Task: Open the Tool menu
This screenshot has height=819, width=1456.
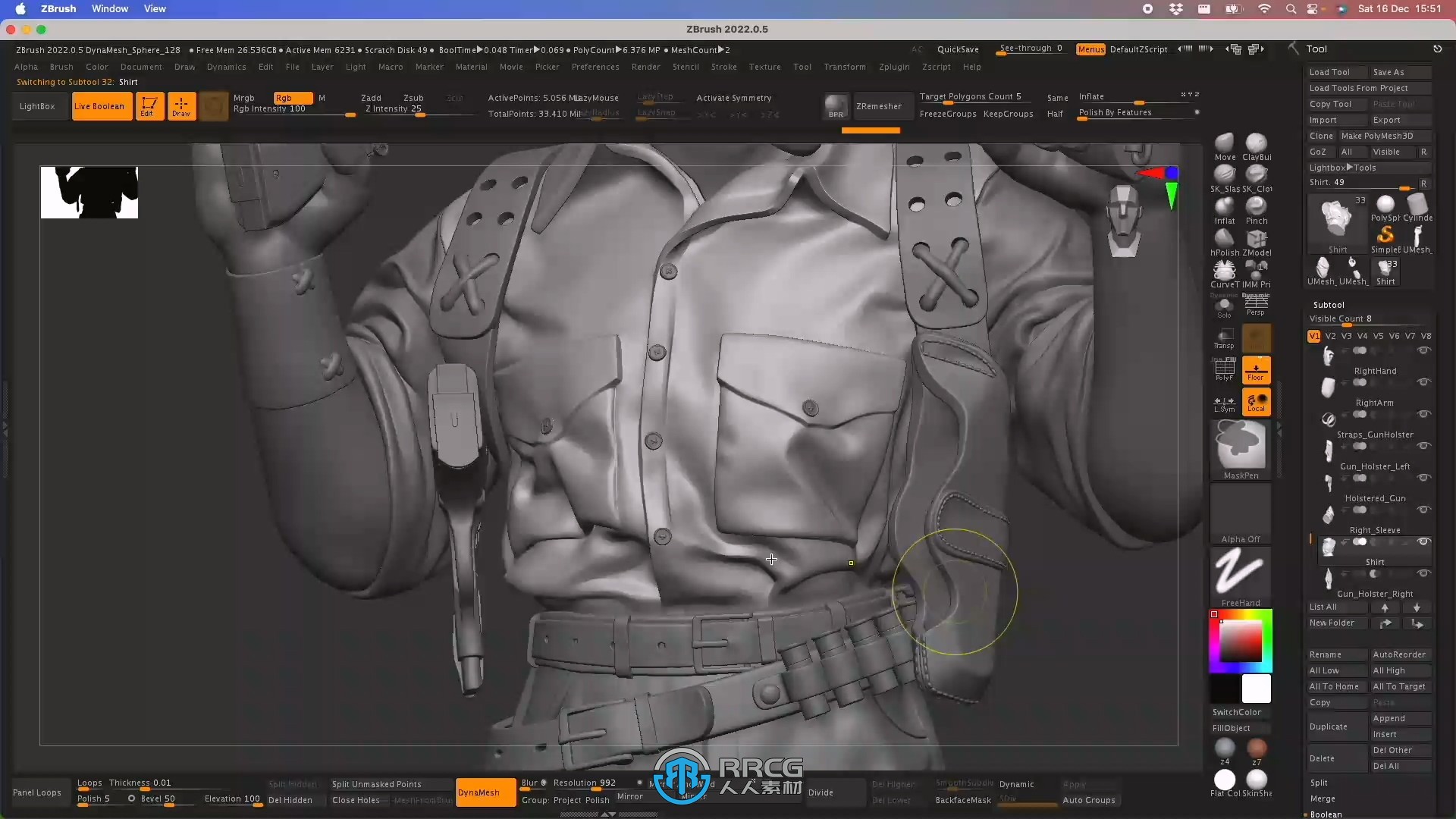Action: click(802, 67)
